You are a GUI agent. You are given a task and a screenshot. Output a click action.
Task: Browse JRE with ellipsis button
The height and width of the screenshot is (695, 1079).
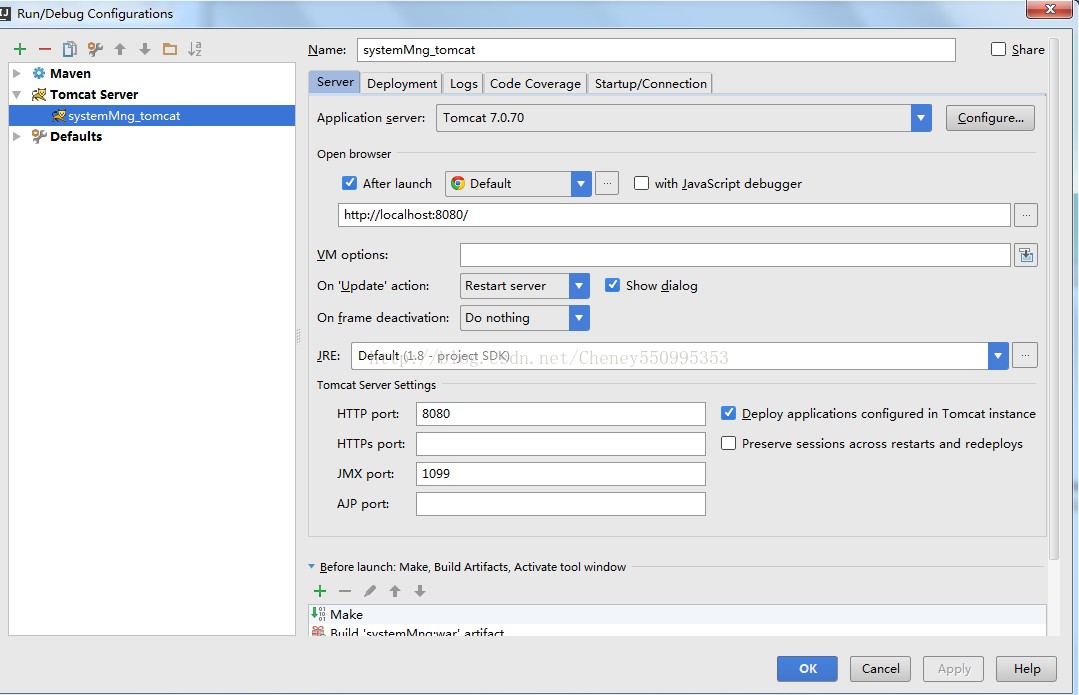tap(1025, 356)
